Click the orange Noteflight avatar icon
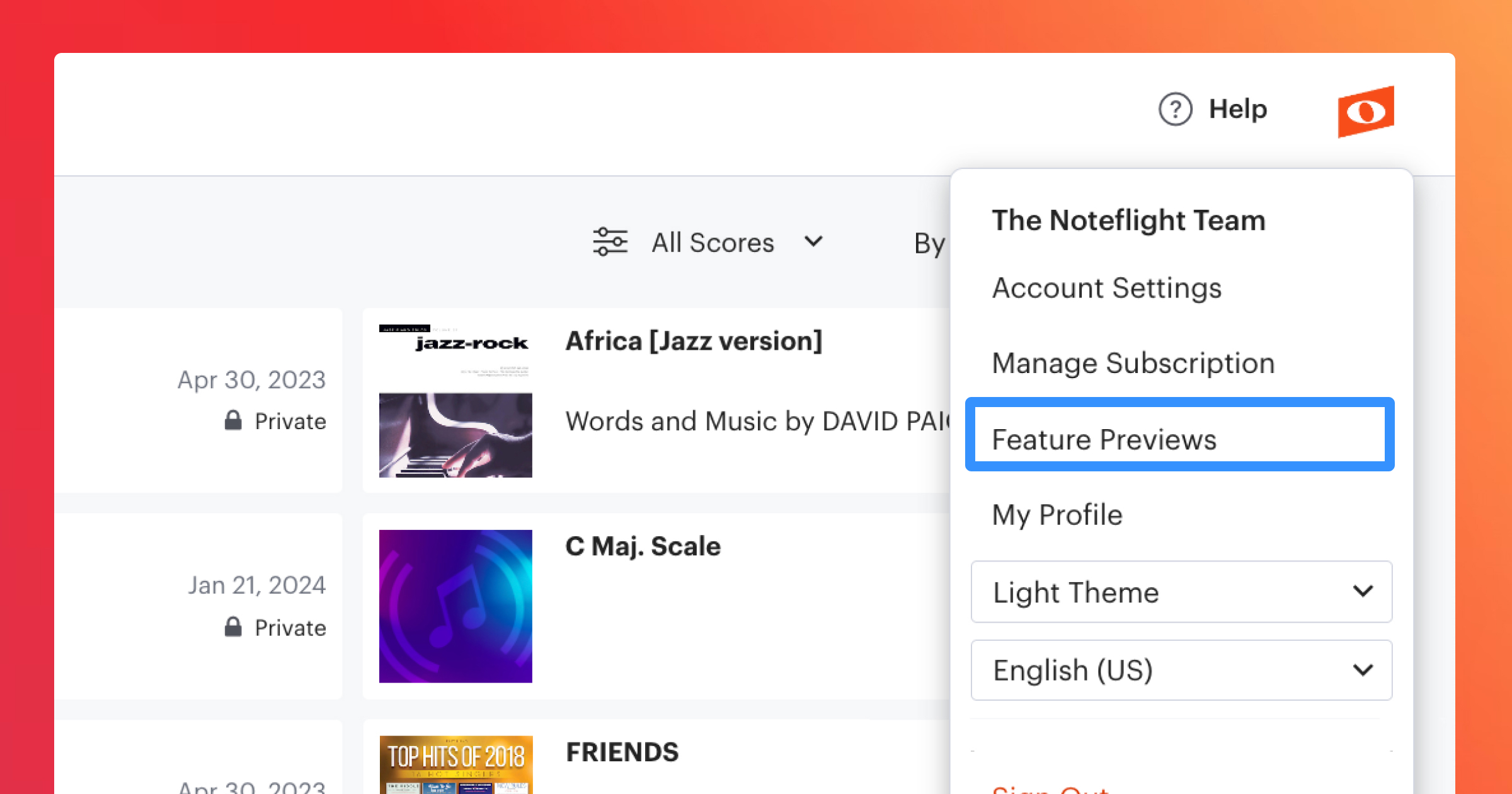Image resolution: width=1512 pixels, height=794 pixels. [x=1365, y=112]
